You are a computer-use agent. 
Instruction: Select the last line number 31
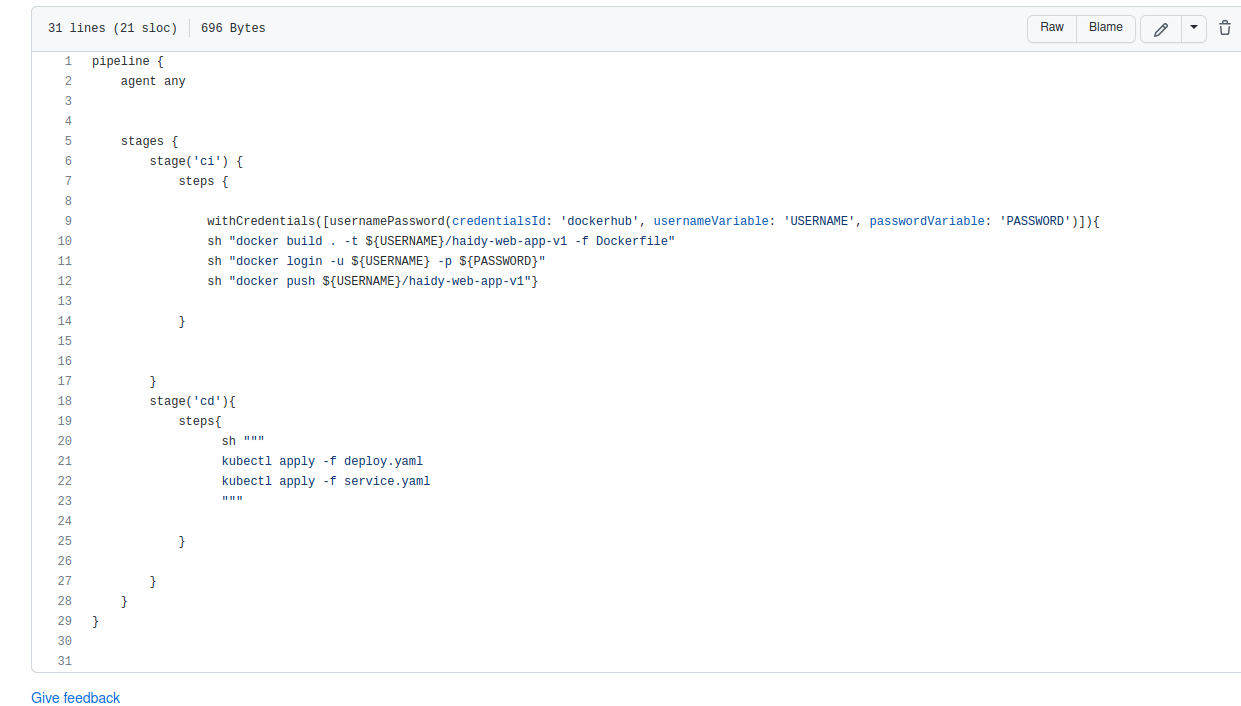pyautogui.click(x=64, y=661)
